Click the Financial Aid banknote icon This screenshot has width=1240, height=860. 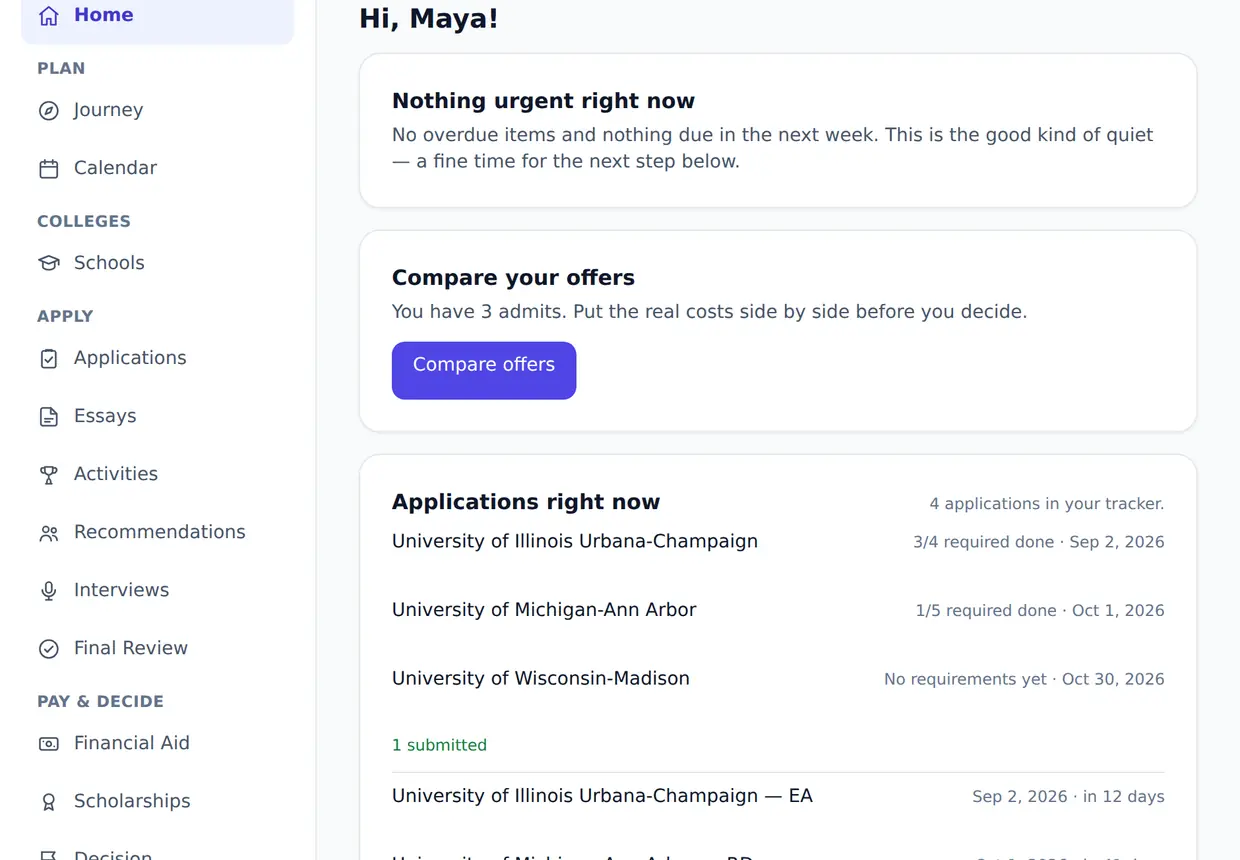(x=49, y=744)
